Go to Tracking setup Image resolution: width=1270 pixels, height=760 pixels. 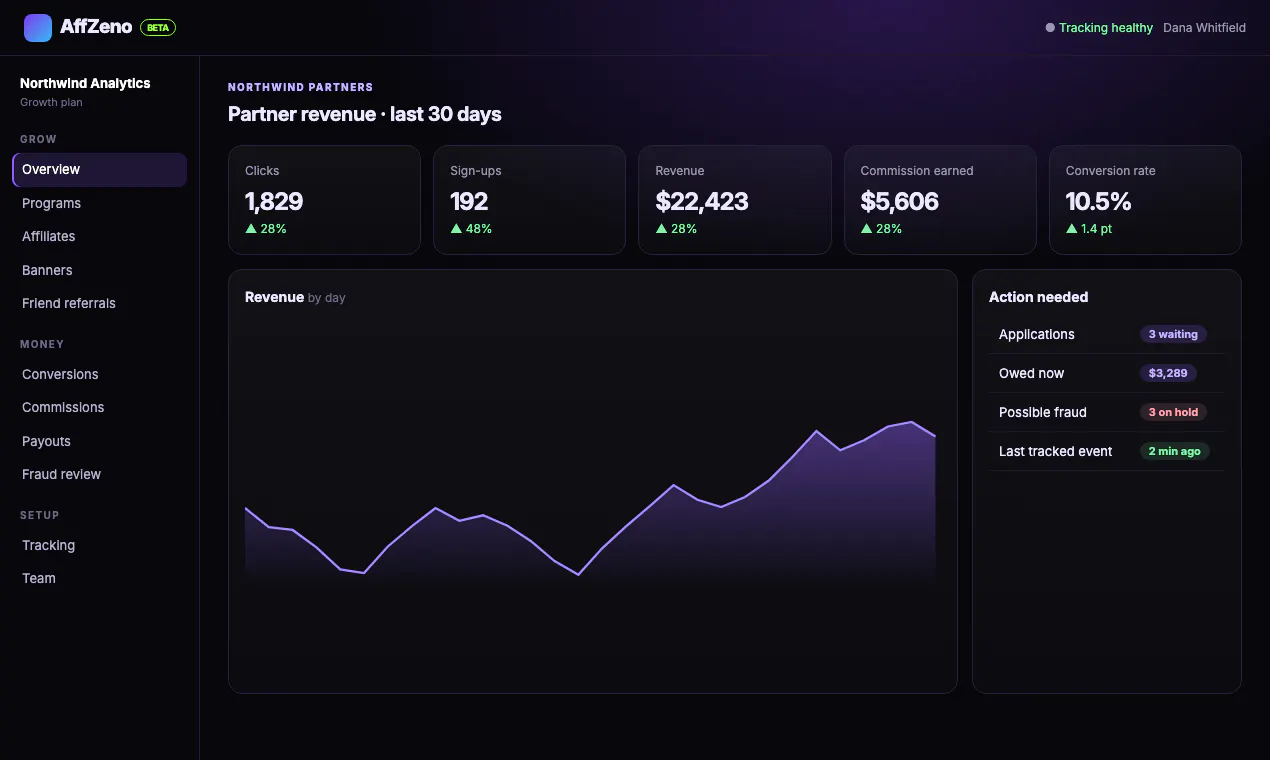[99, 545]
